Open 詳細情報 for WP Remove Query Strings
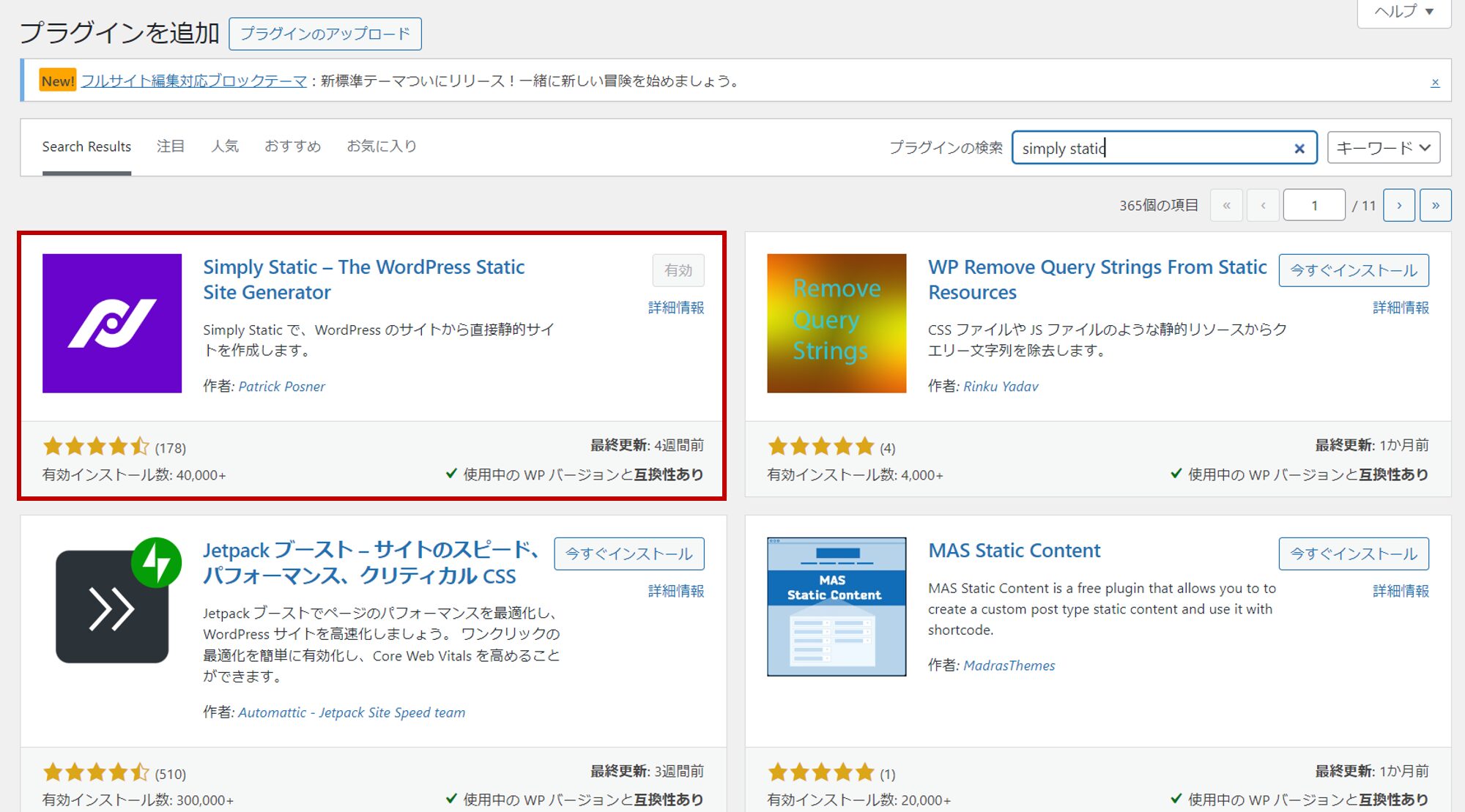Image resolution: width=1465 pixels, height=812 pixels. (x=1401, y=308)
